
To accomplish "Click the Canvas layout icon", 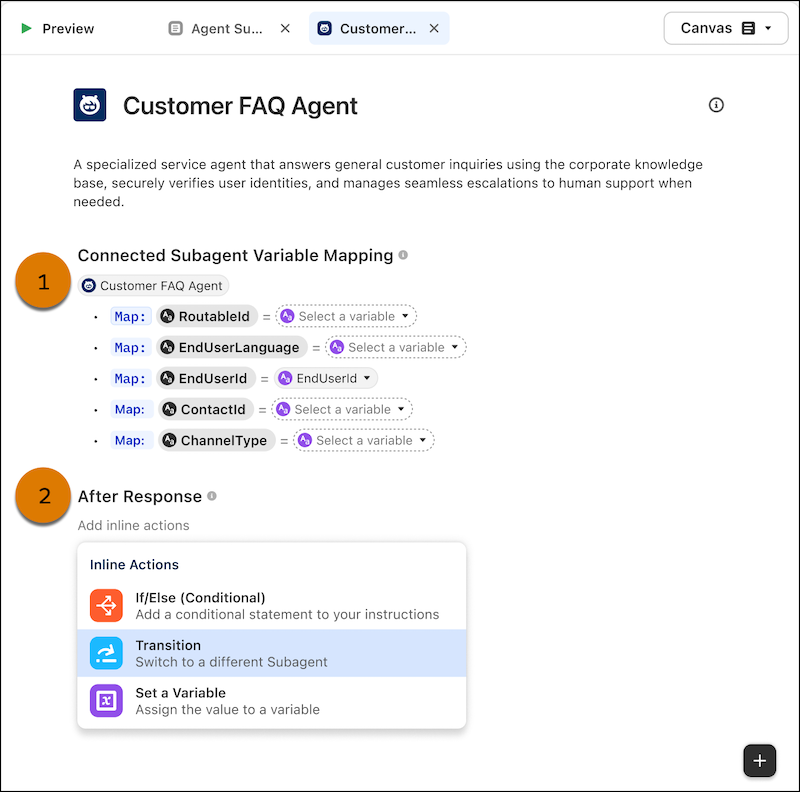I will coord(748,28).
